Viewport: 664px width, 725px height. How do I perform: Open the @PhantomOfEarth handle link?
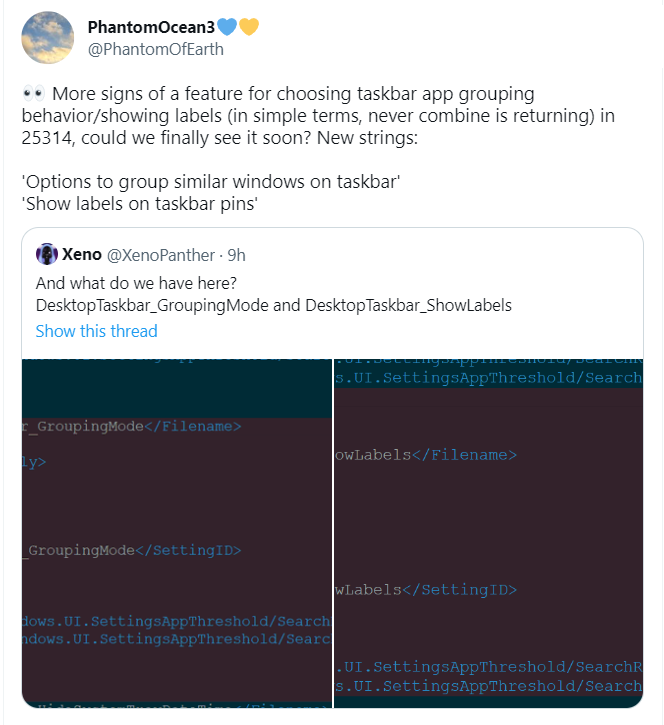(156, 48)
